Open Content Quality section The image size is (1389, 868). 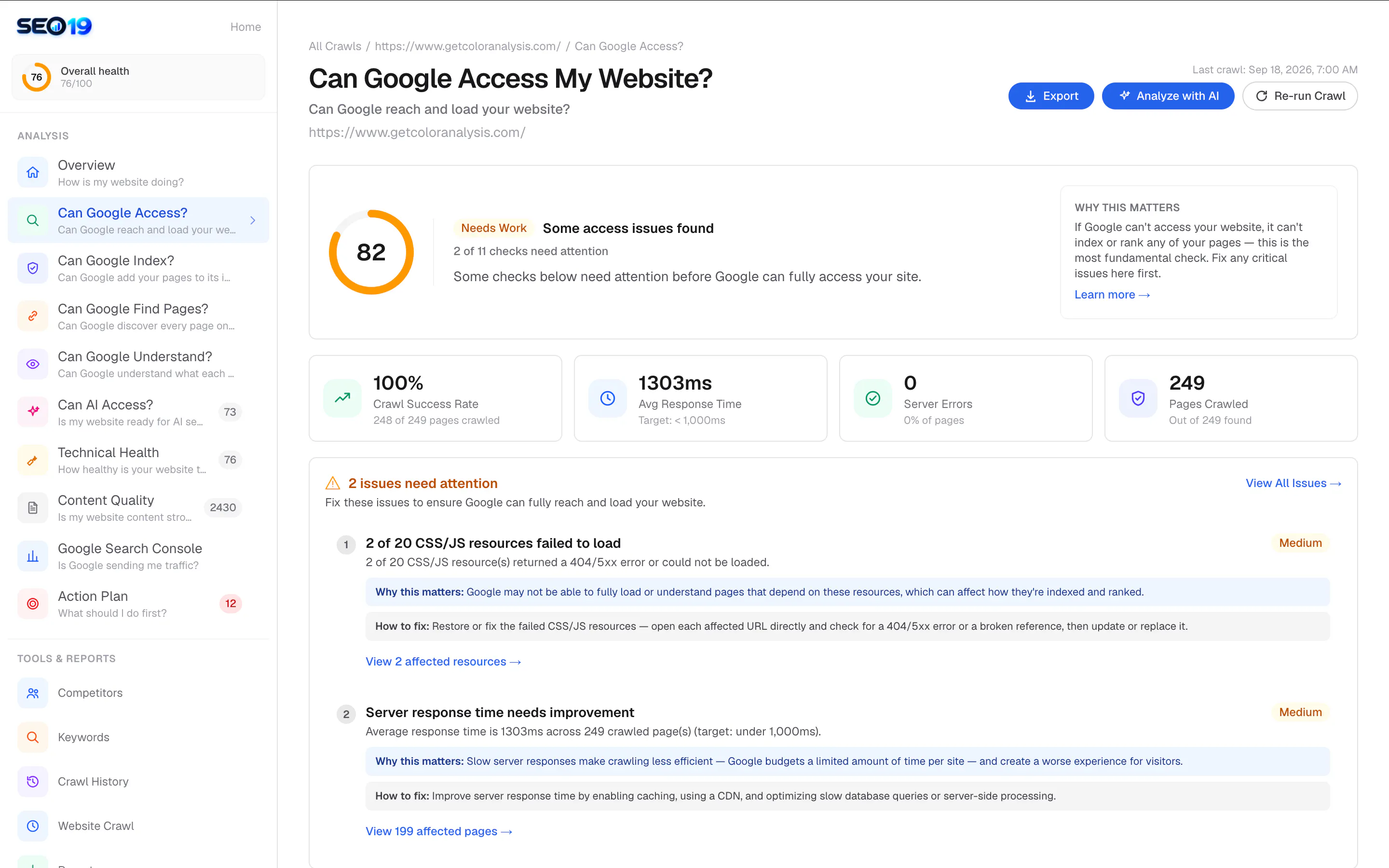pyautogui.click(x=138, y=508)
